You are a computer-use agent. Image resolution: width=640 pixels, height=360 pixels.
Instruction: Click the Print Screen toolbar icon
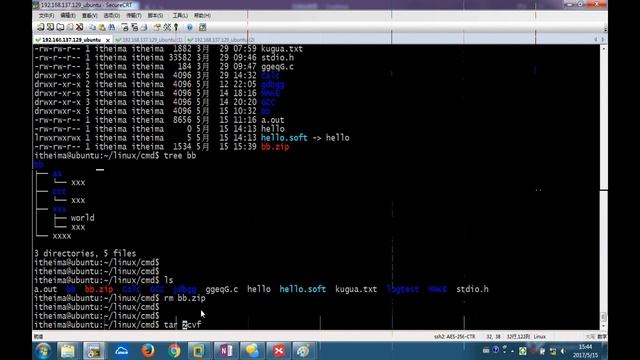(134, 27)
